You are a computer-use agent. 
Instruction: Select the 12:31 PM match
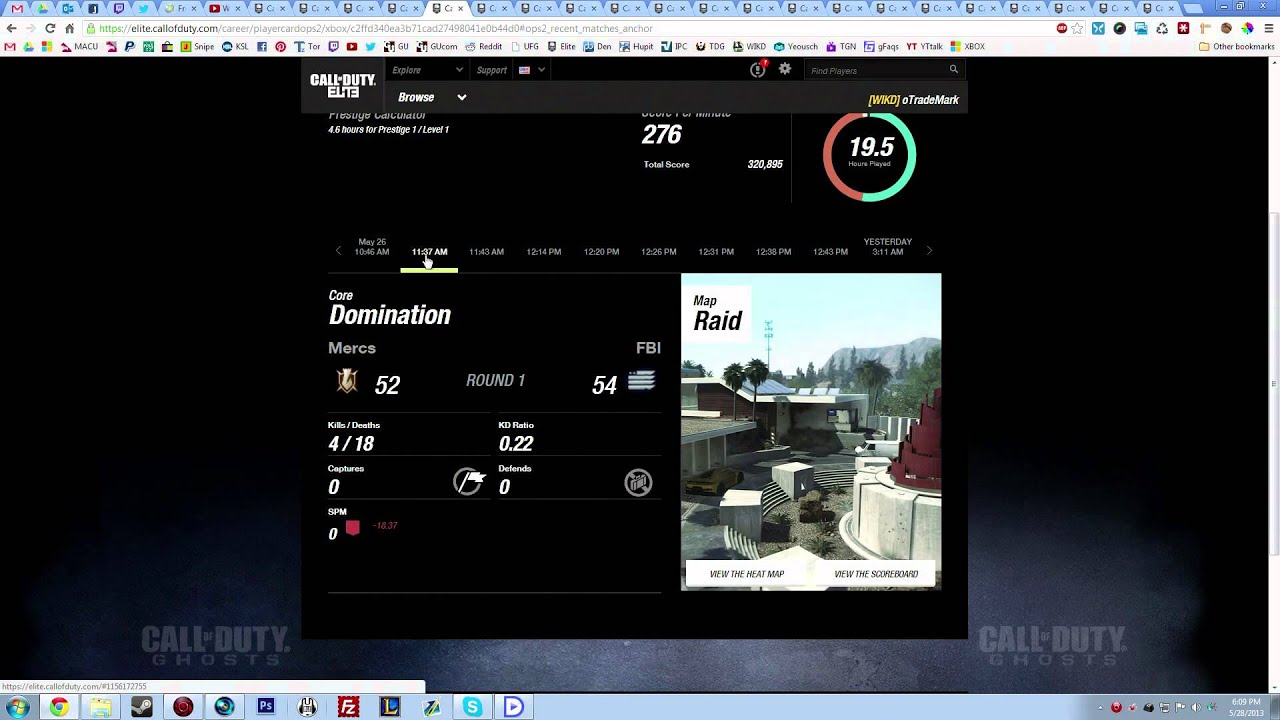(716, 252)
